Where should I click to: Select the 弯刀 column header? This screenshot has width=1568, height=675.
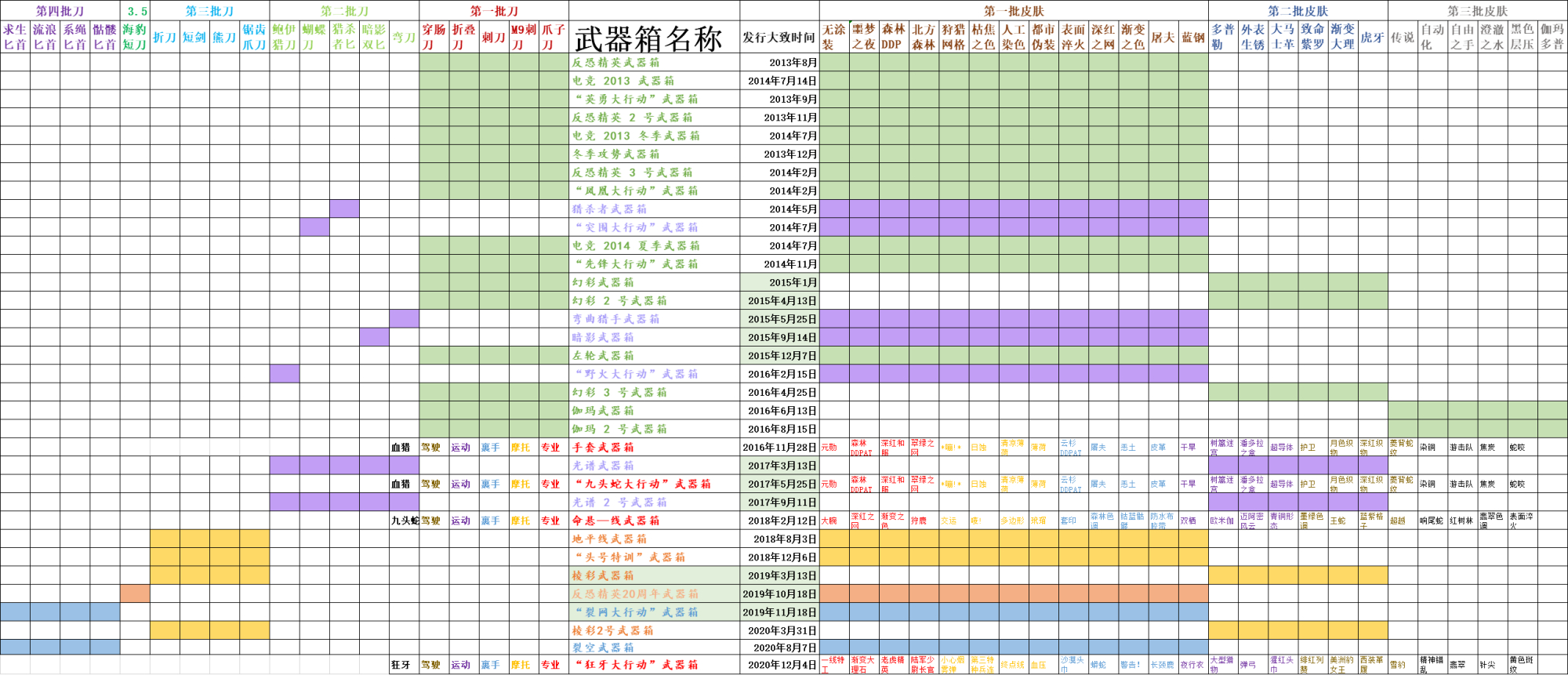tap(404, 37)
